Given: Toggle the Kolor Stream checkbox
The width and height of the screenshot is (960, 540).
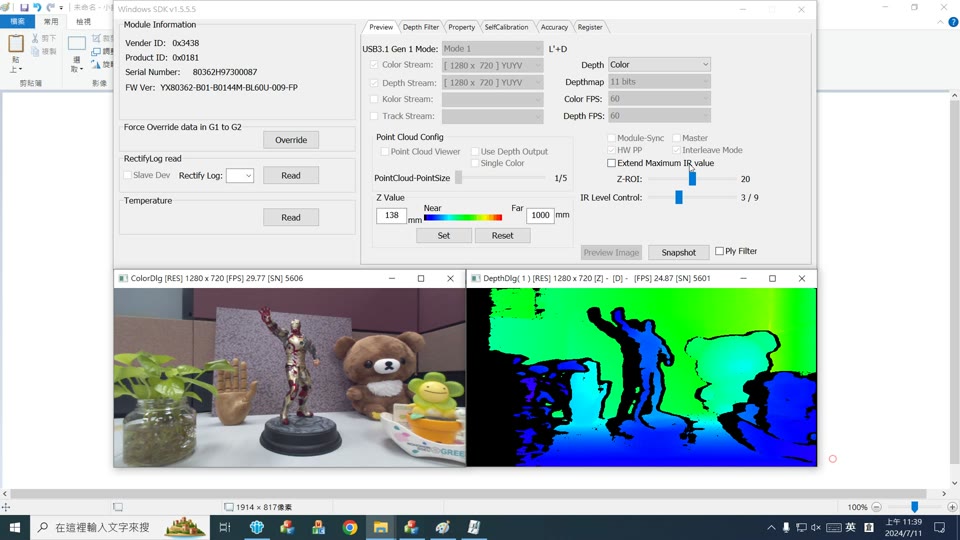Looking at the screenshot, I should (374, 99).
